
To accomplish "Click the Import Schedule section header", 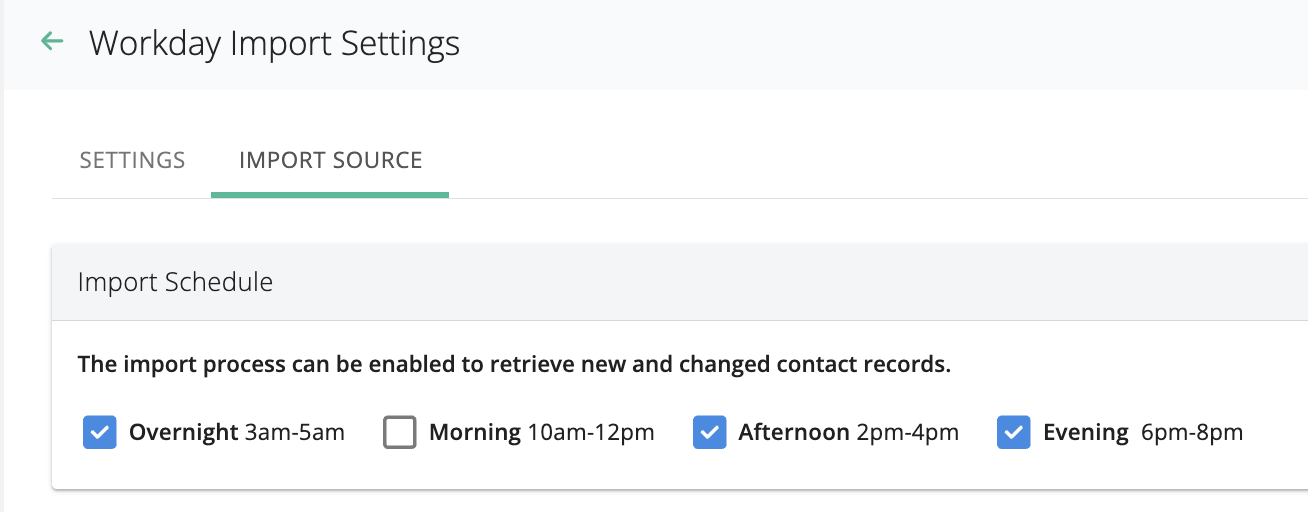I will [175, 282].
